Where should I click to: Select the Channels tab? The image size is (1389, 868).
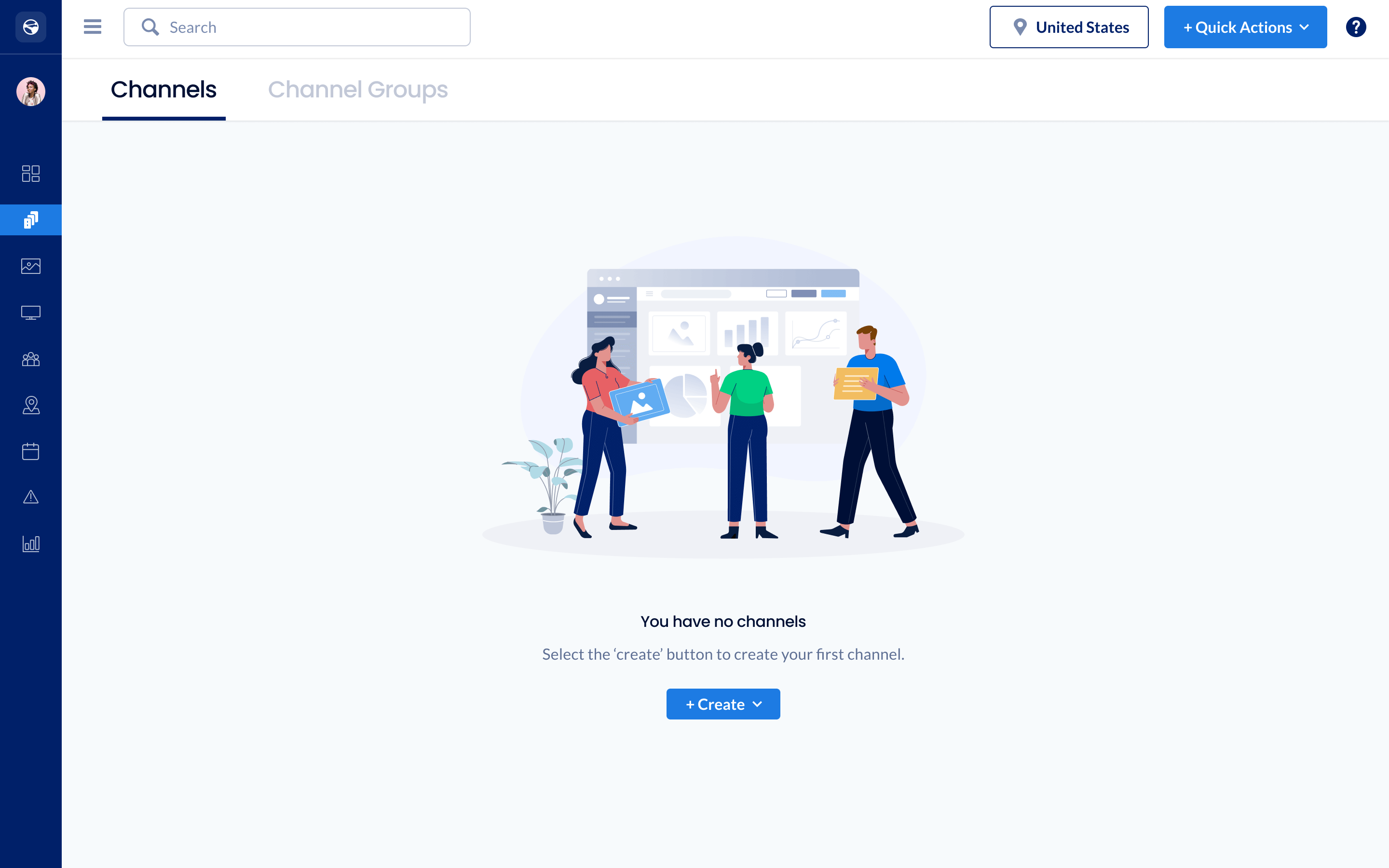[x=163, y=90]
